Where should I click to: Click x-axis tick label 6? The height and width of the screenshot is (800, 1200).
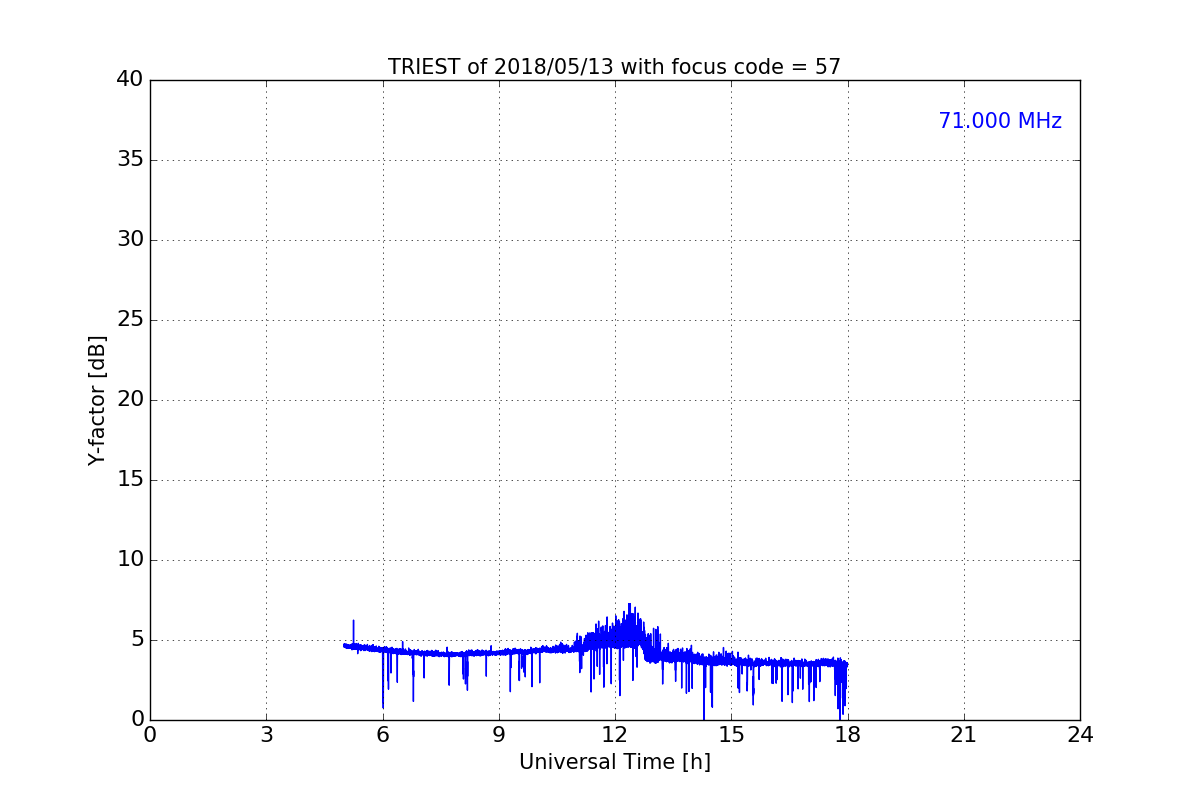click(x=383, y=735)
